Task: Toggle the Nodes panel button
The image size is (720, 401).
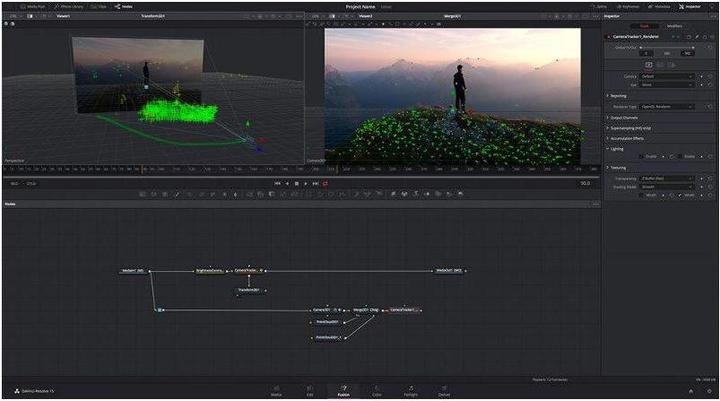Action: point(124,7)
